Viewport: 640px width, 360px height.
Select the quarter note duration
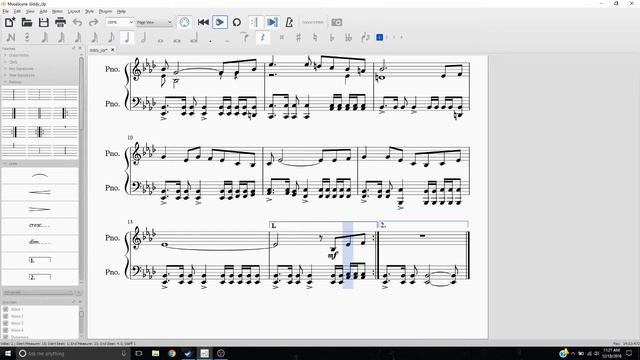[x=127, y=38]
